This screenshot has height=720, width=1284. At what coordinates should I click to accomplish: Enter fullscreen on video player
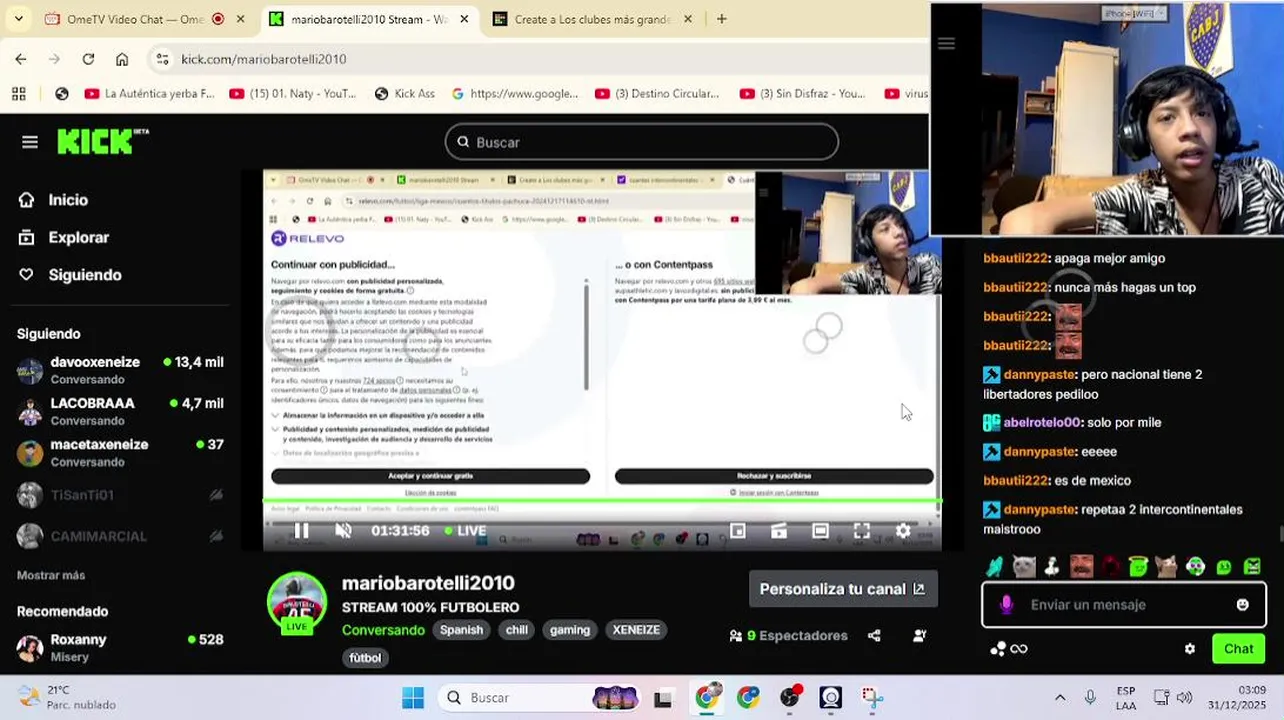[862, 531]
